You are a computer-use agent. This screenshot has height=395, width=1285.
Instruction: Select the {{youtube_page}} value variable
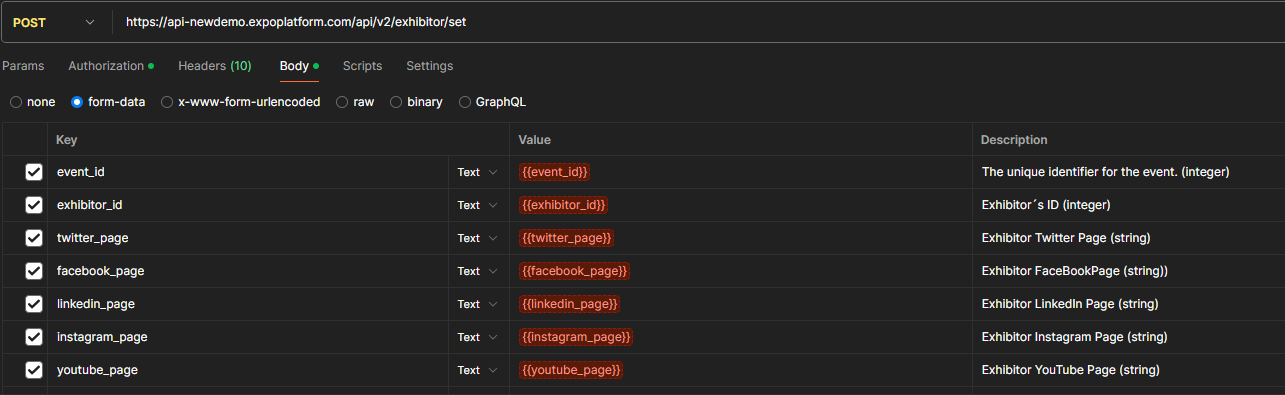pyautogui.click(x=571, y=370)
